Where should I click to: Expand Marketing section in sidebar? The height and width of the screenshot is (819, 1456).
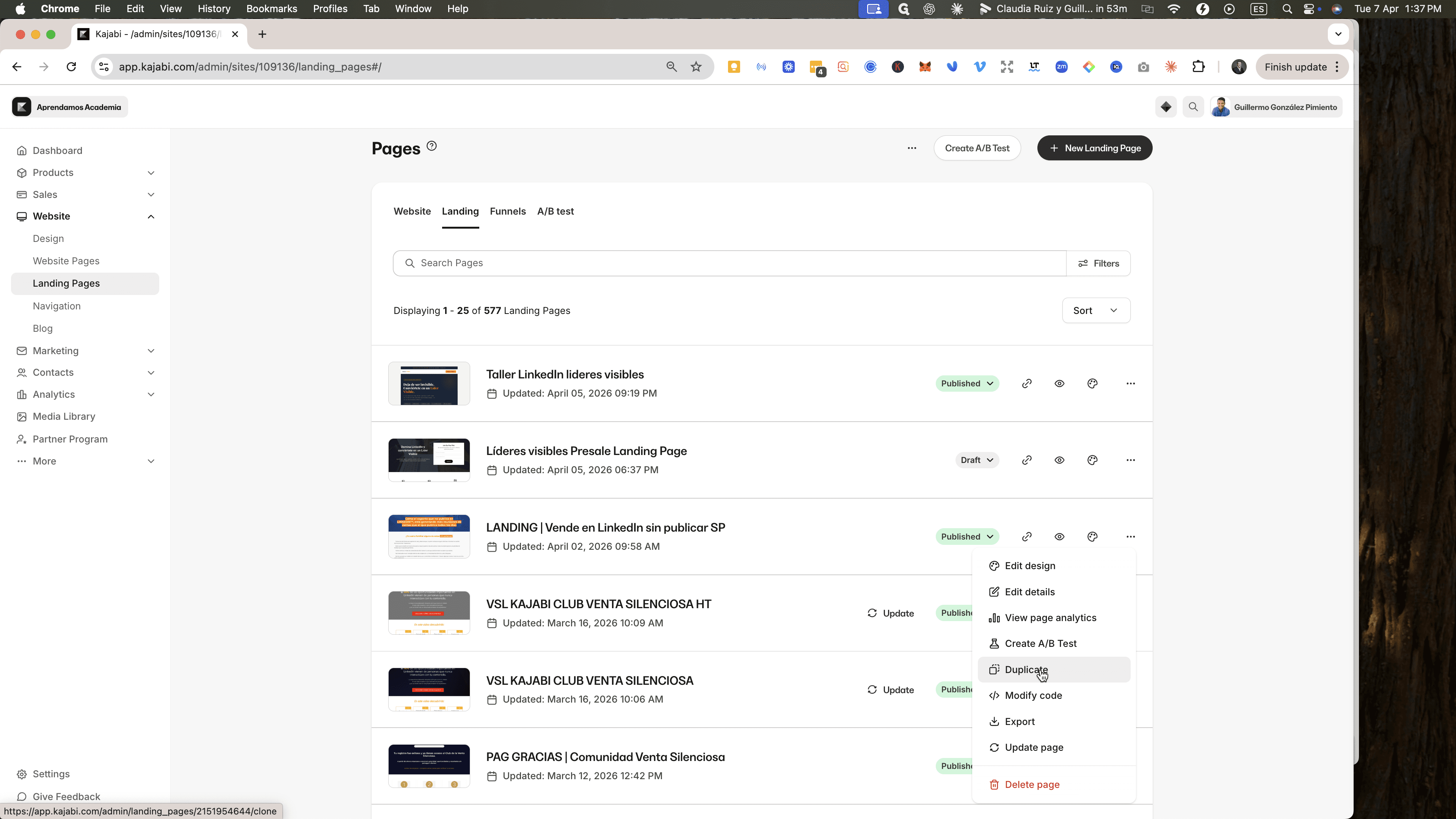tap(85, 350)
